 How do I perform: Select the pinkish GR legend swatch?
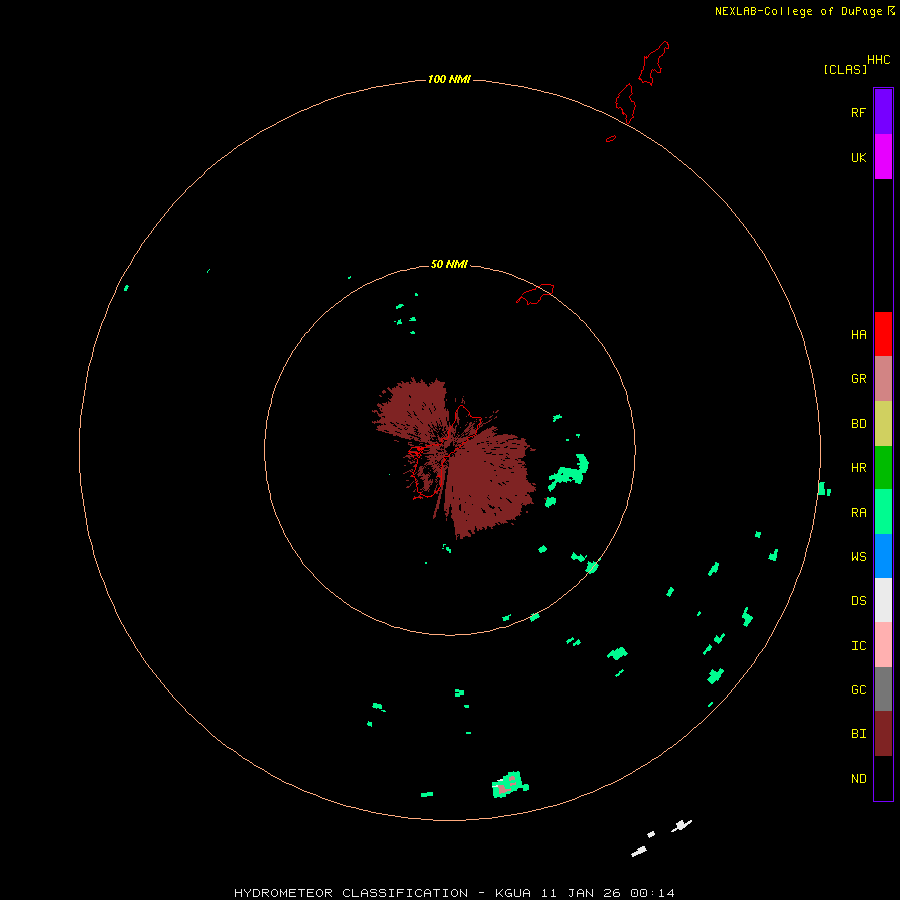click(x=883, y=379)
